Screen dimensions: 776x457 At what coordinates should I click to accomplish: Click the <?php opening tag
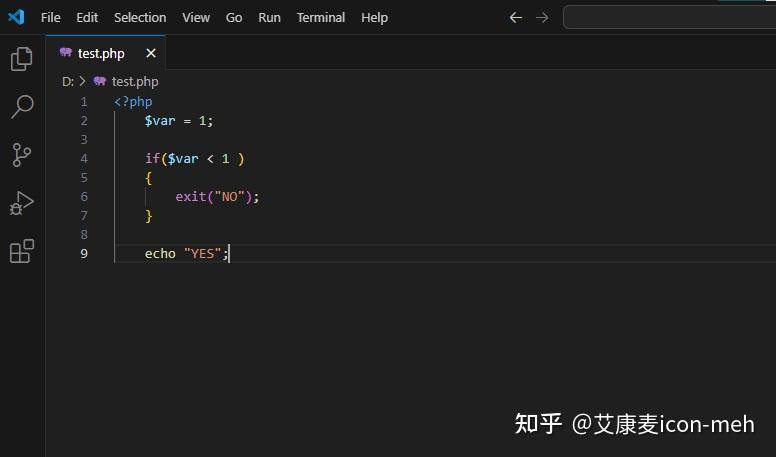133,102
